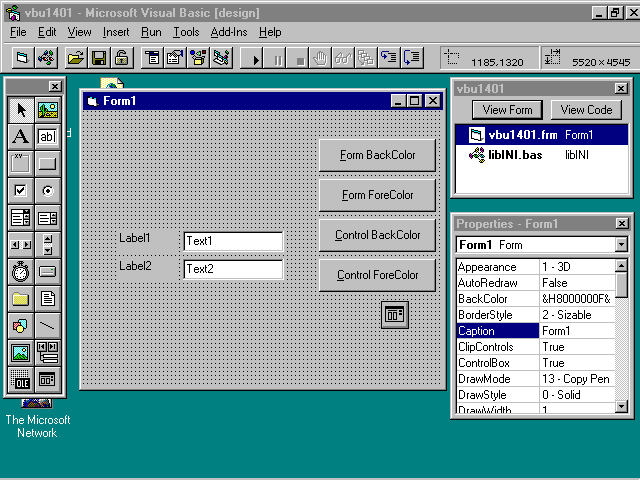Click the Save Project toolbar icon
The image size is (640, 480).
click(x=100, y=58)
